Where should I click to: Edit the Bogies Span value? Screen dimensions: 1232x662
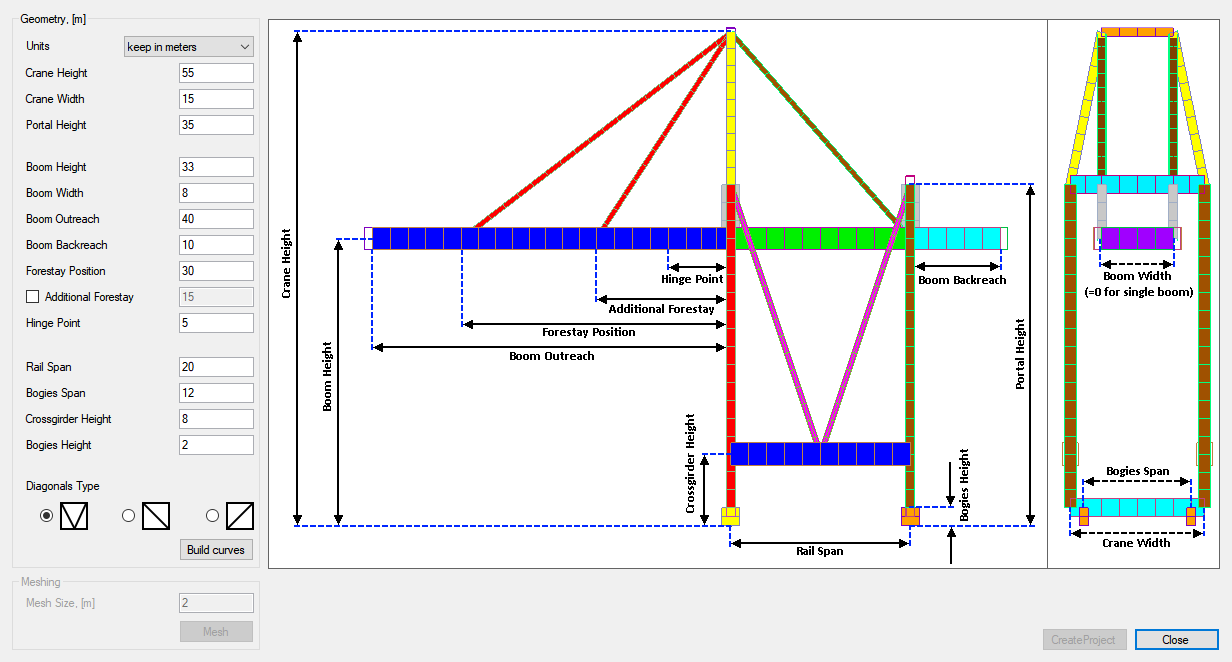click(216, 392)
